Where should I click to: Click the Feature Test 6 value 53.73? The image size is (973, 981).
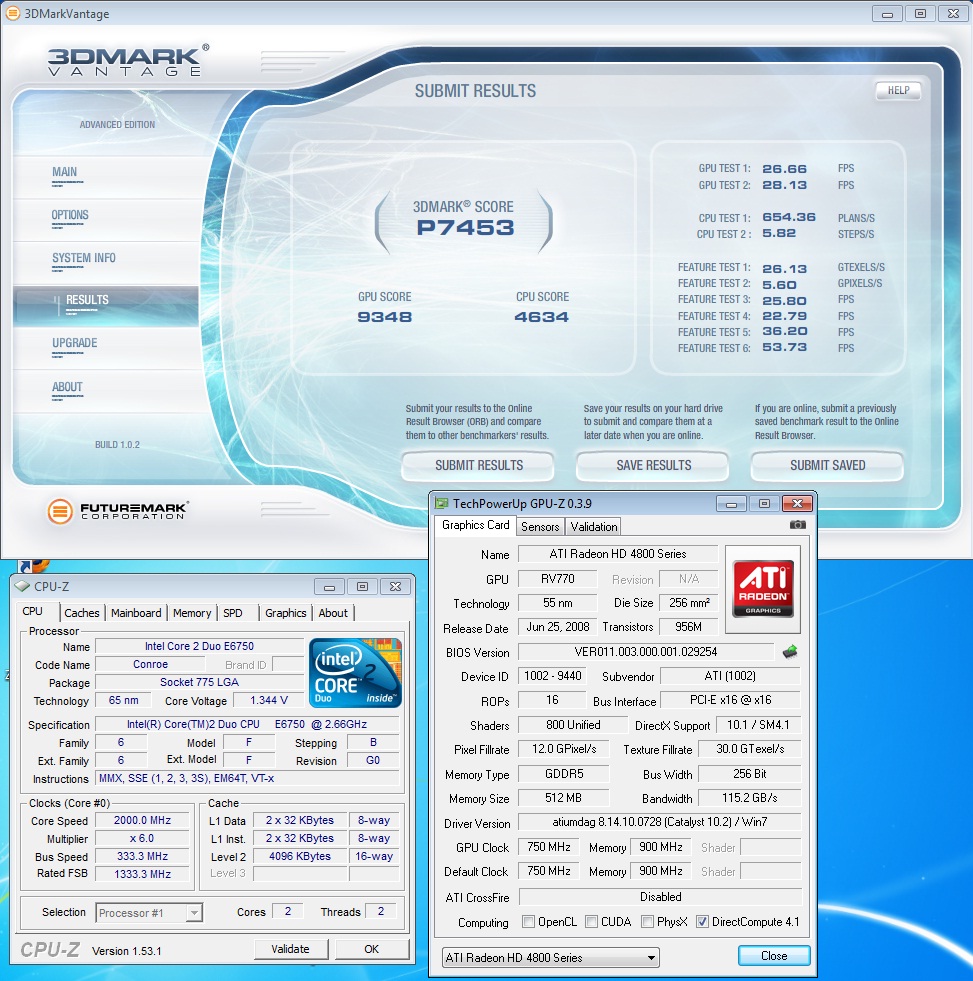[x=784, y=347]
